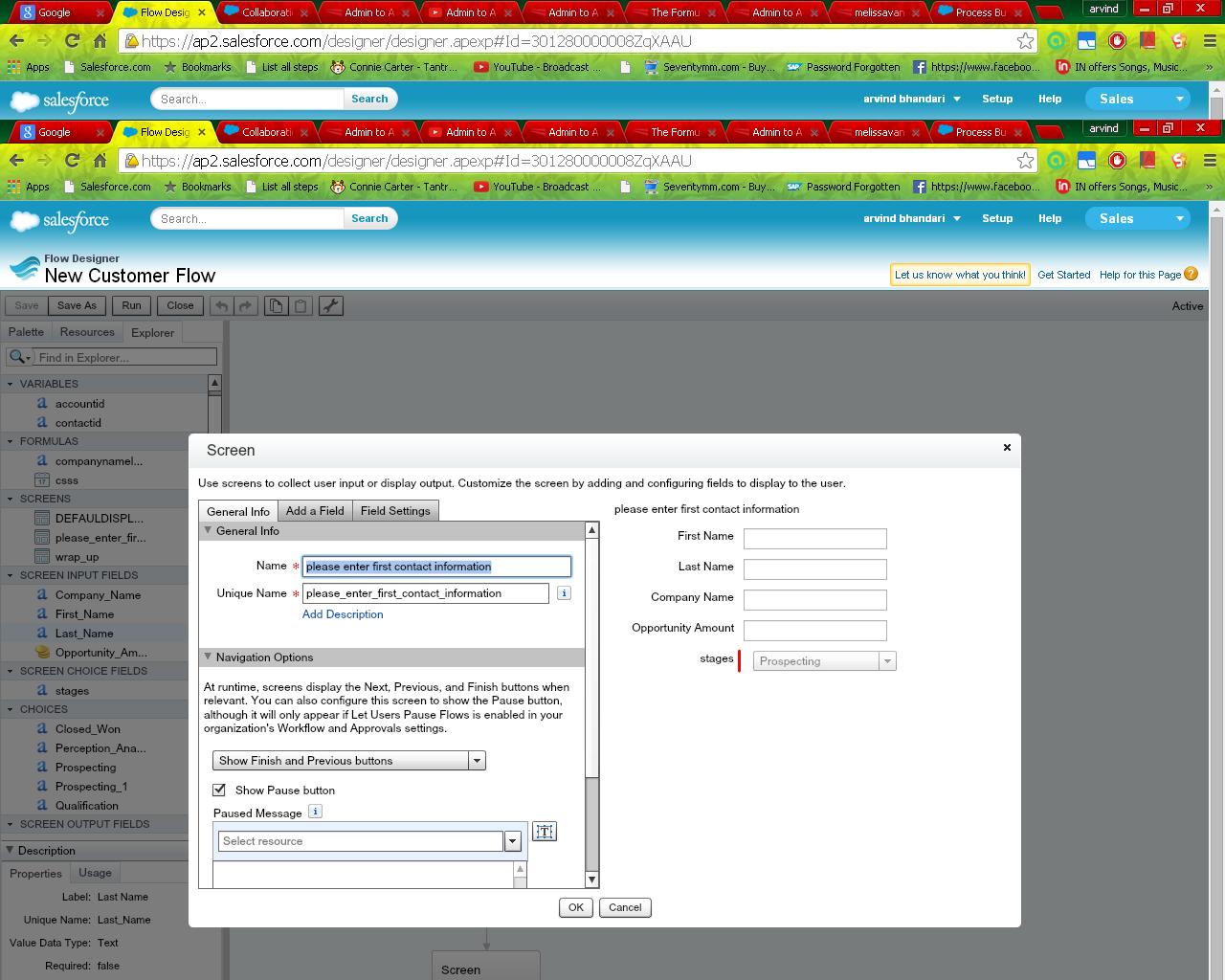Image resolution: width=1225 pixels, height=980 pixels.
Task: Select First_Name in Screen Input Fields
Action: click(x=84, y=614)
